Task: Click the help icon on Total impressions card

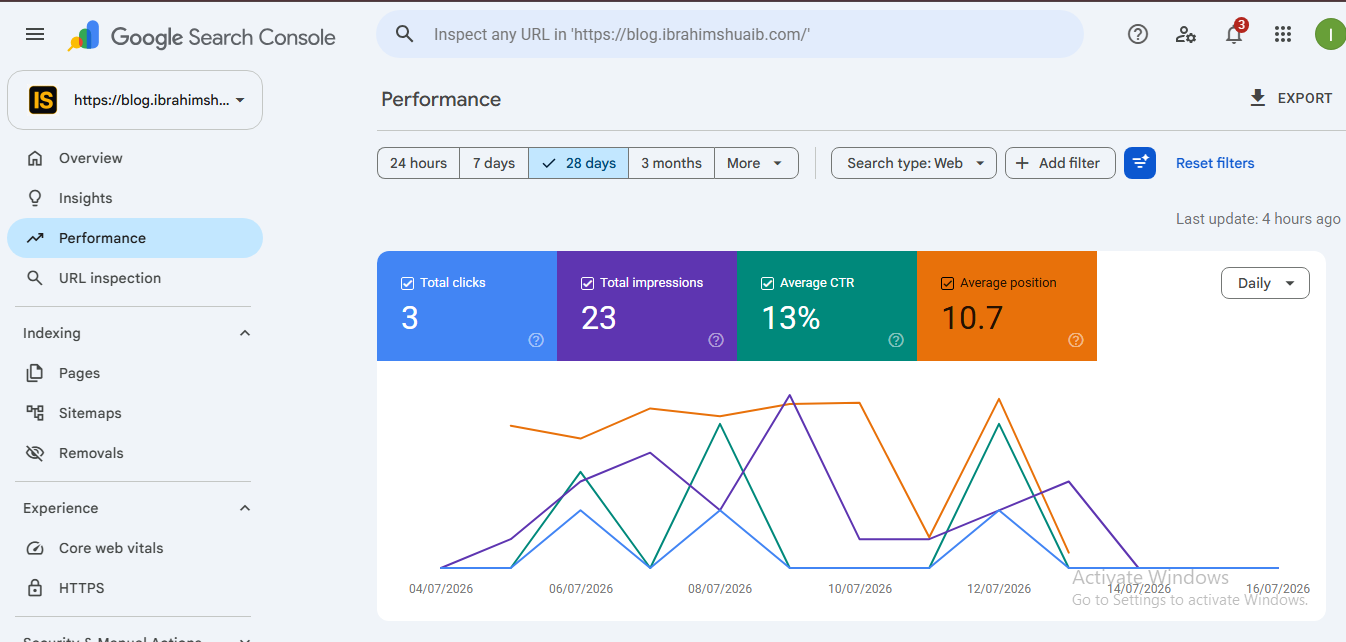Action: point(716,340)
